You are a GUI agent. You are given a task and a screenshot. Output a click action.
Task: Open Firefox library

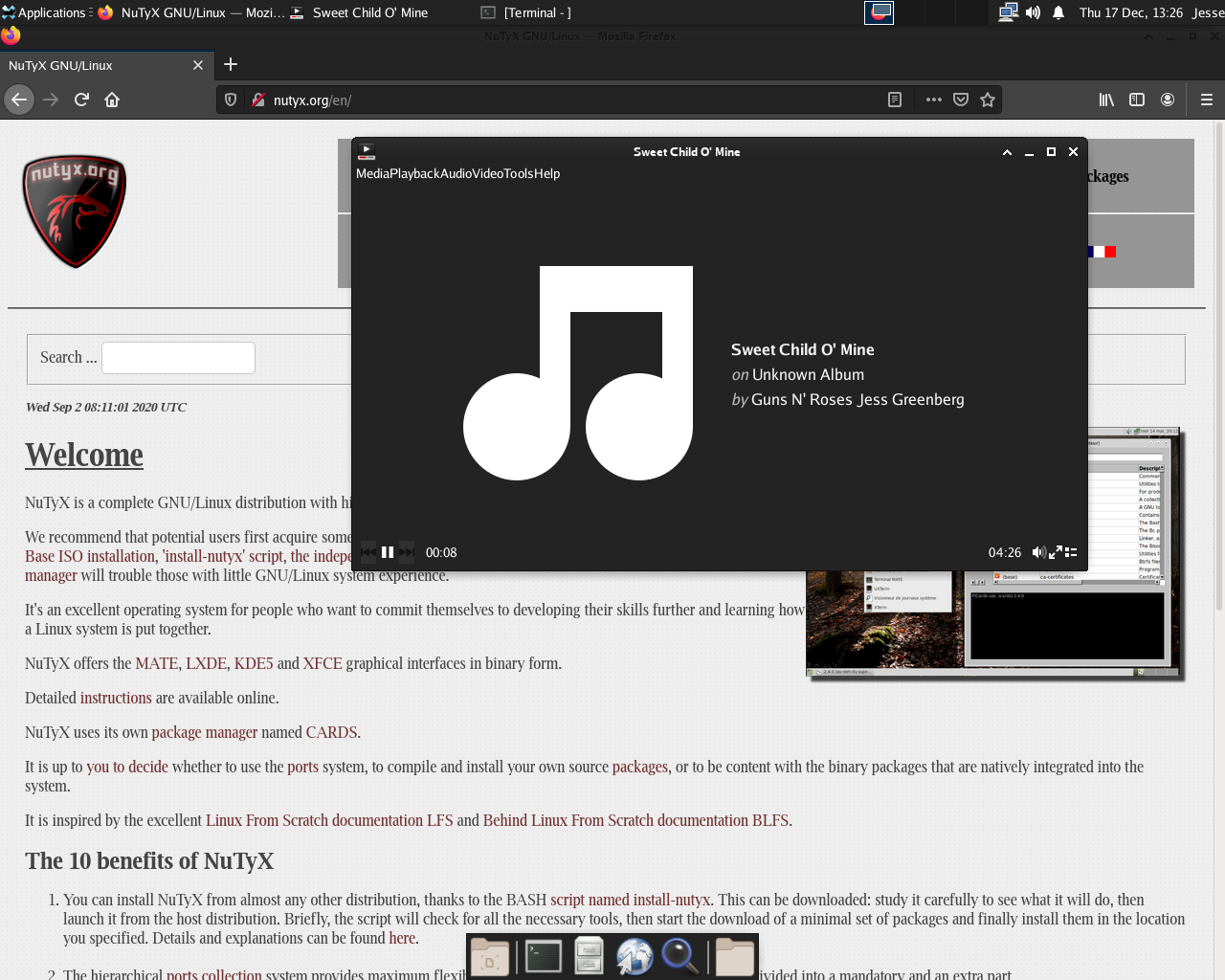pyautogui.click(x=1106, y=100)
